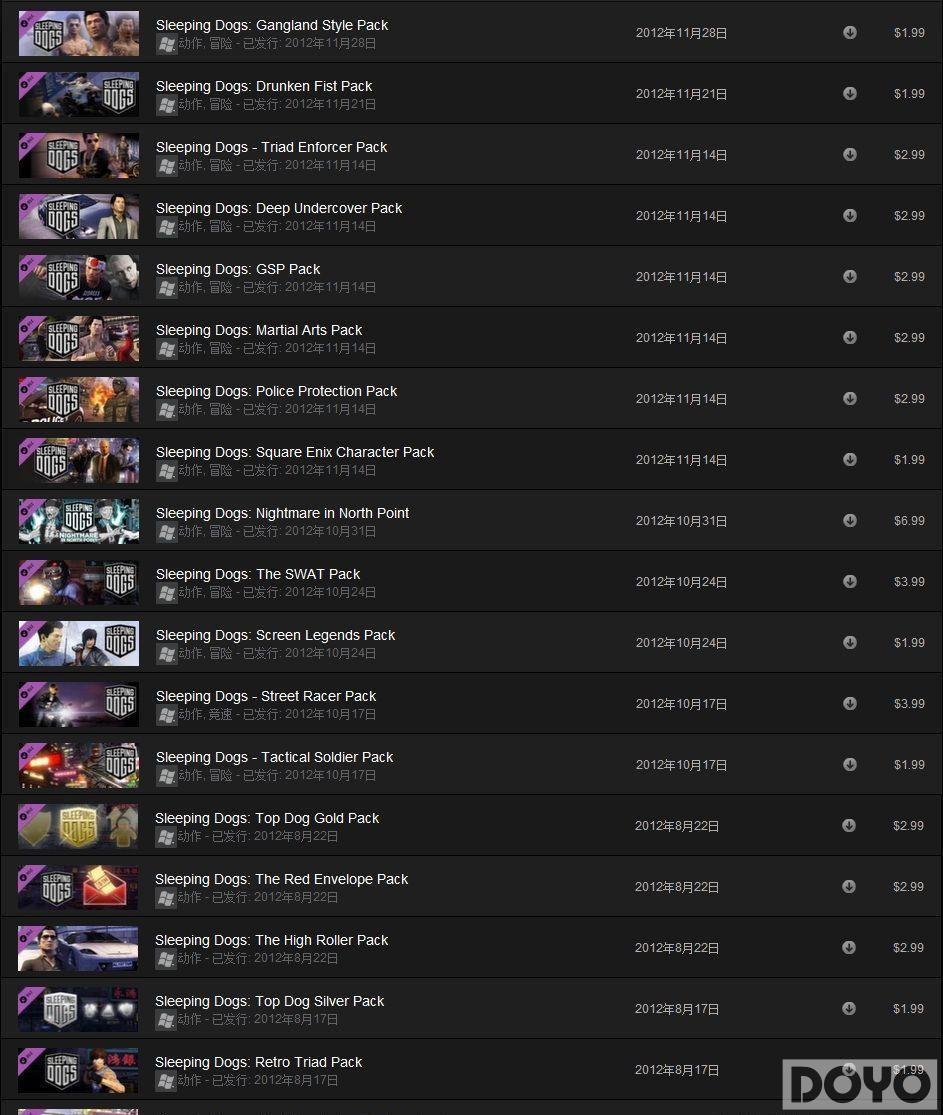Click $6.99 price of Nightmare in North Point
This screenshot has width=943, height=1115.
(x=909, y=521)
